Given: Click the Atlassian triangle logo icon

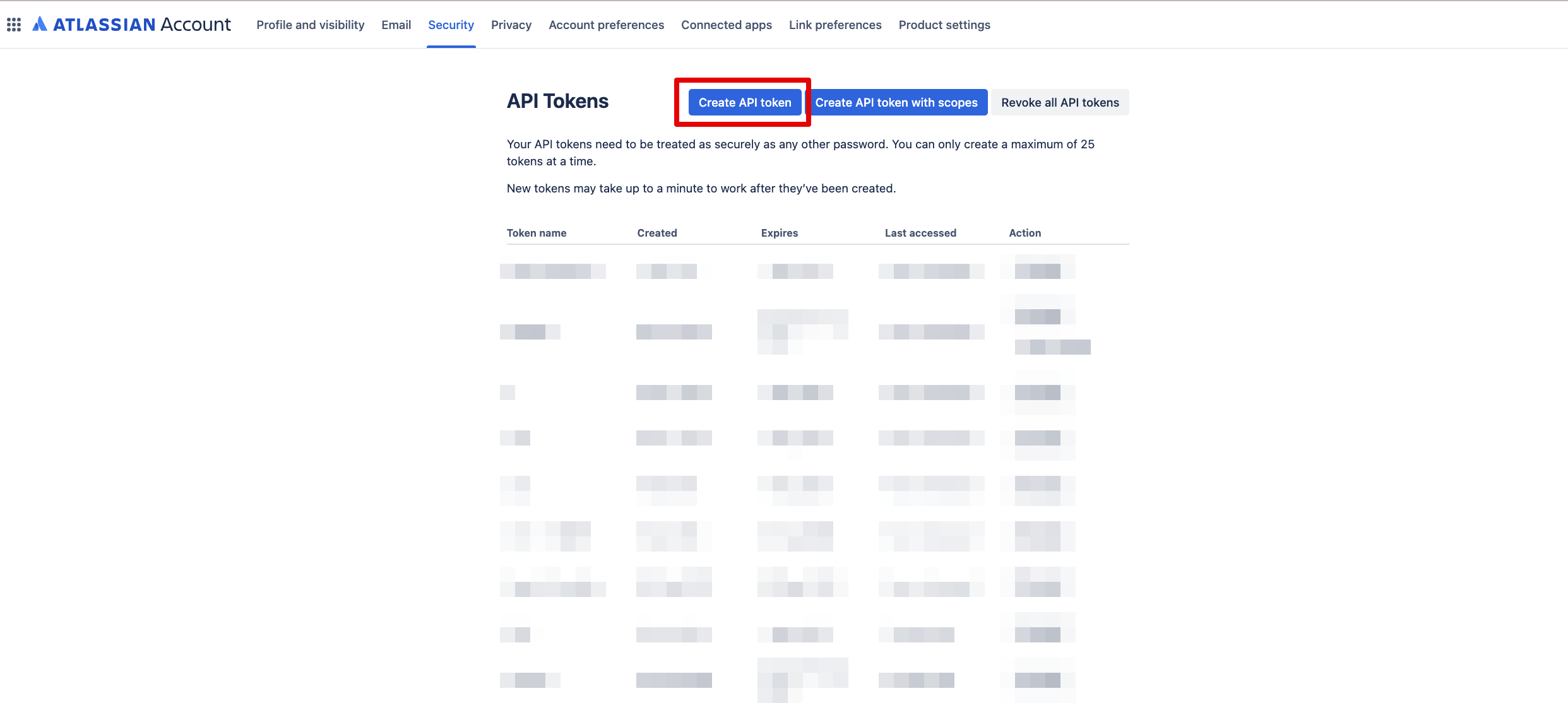Looking at the screenshot, I should 40,24.
